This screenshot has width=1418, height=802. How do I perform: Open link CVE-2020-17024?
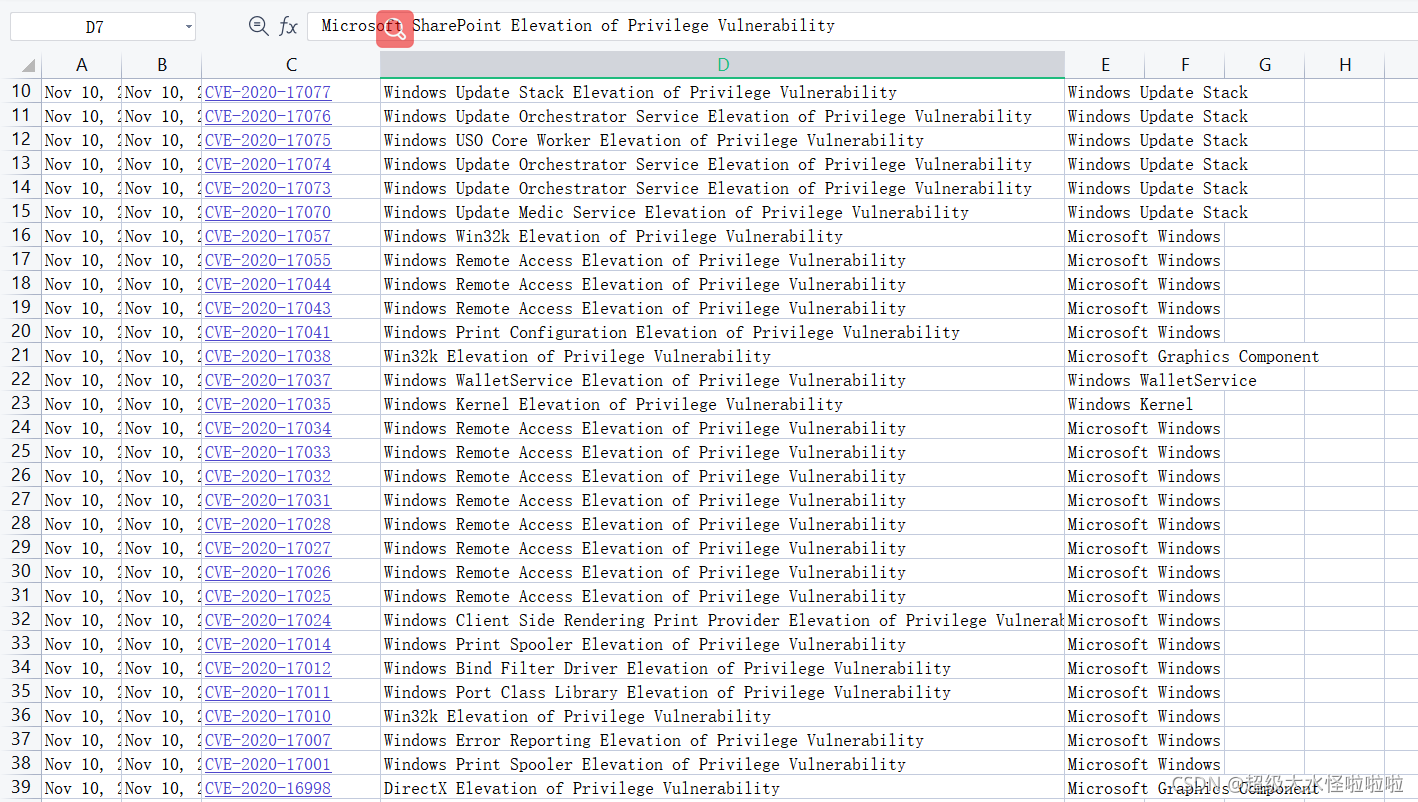click(x=268, y=620)
